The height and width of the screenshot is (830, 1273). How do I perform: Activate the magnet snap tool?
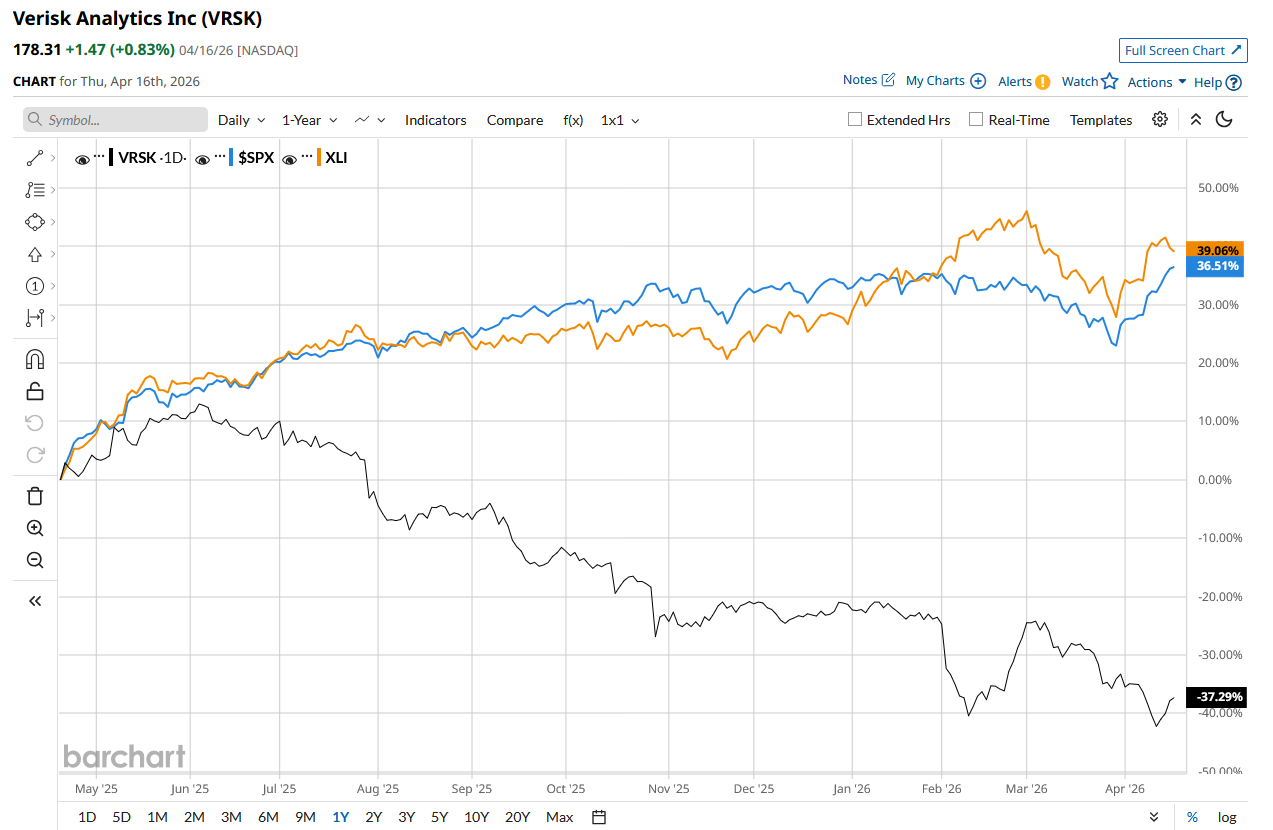point(35,359)
